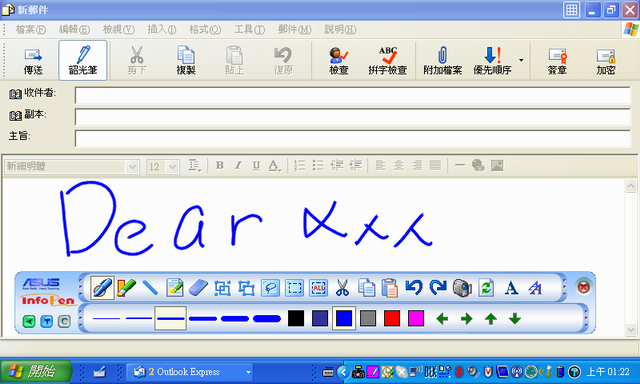
Task: Choose the second thinnest line width
Action: [139, 318]
